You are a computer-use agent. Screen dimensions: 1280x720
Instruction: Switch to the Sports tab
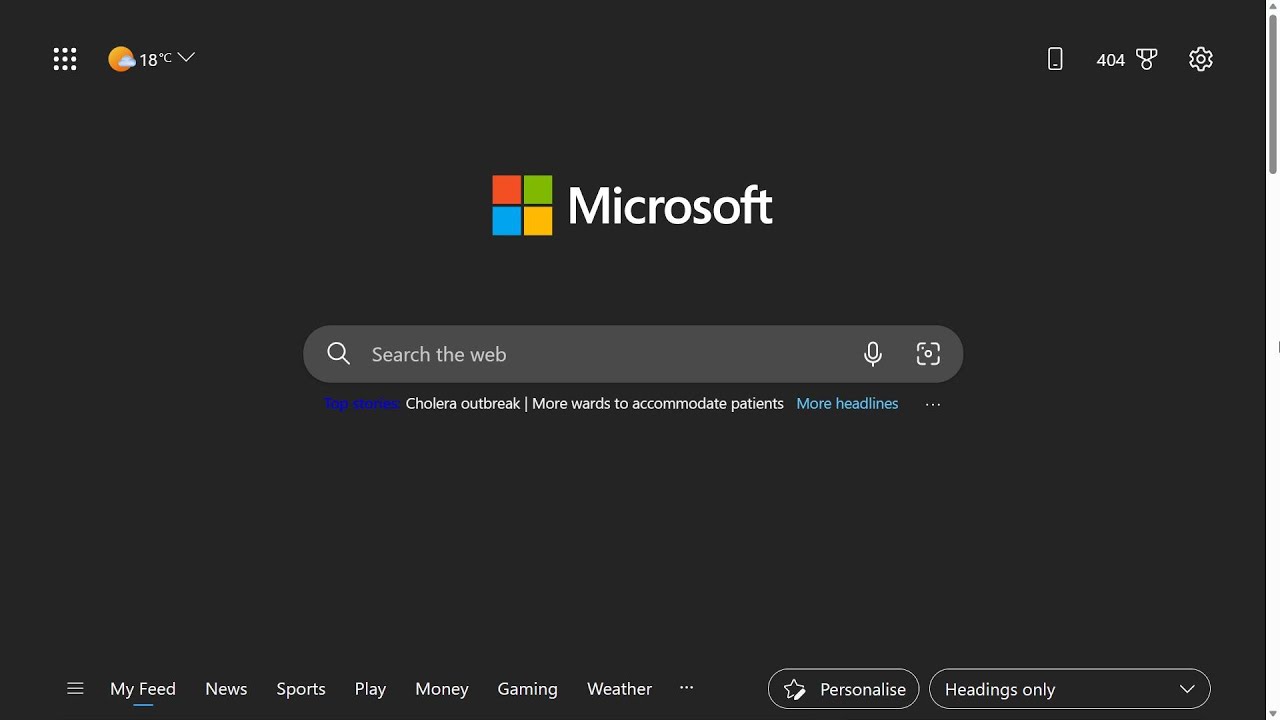click(301, 689)
